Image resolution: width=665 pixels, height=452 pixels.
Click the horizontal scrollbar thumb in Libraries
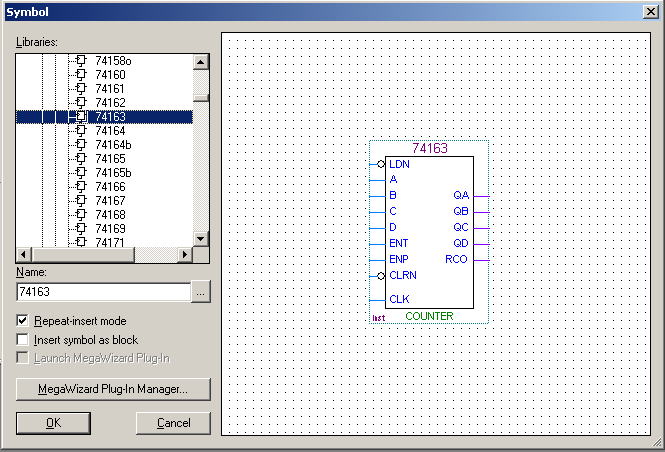pos(83,254)
